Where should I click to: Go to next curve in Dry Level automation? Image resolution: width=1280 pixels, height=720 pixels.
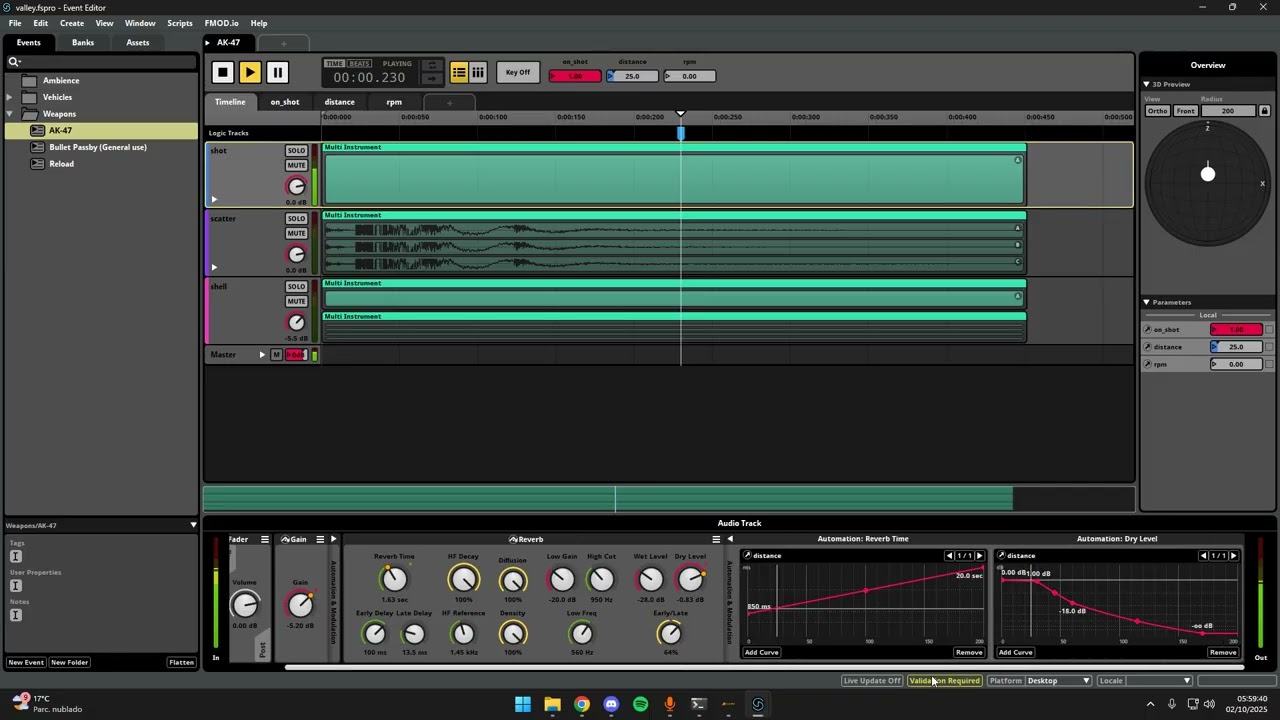(x=1233, y=556)
